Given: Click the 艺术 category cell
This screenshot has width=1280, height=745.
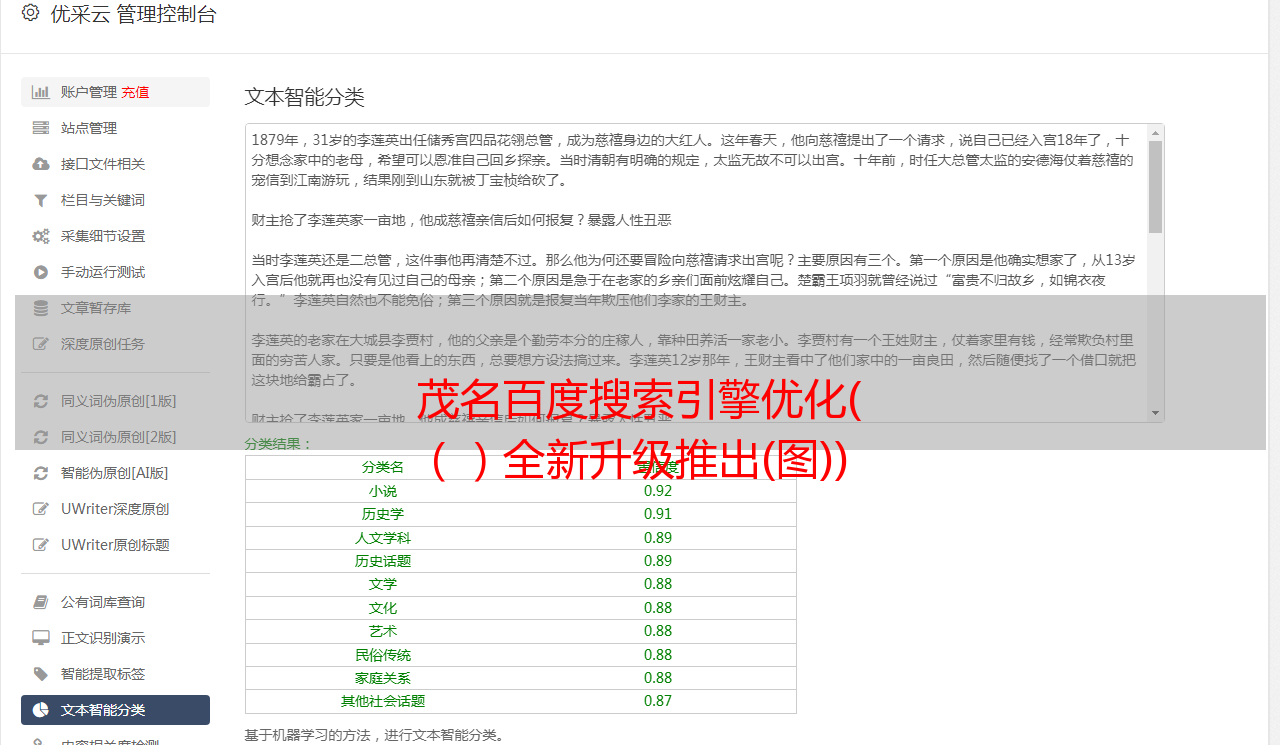Looking at the screenshot, I should pos(383,631).
